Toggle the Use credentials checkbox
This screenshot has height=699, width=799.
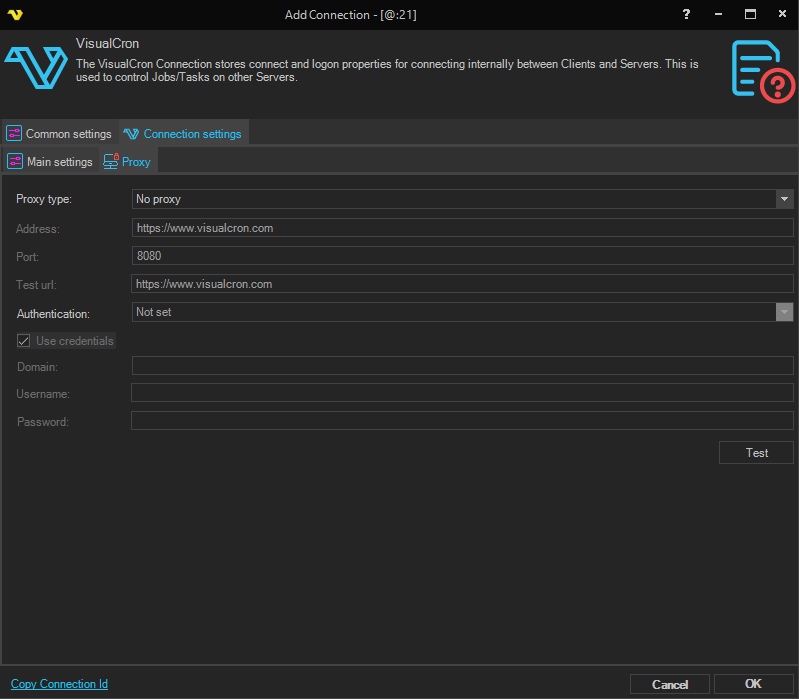24,341
